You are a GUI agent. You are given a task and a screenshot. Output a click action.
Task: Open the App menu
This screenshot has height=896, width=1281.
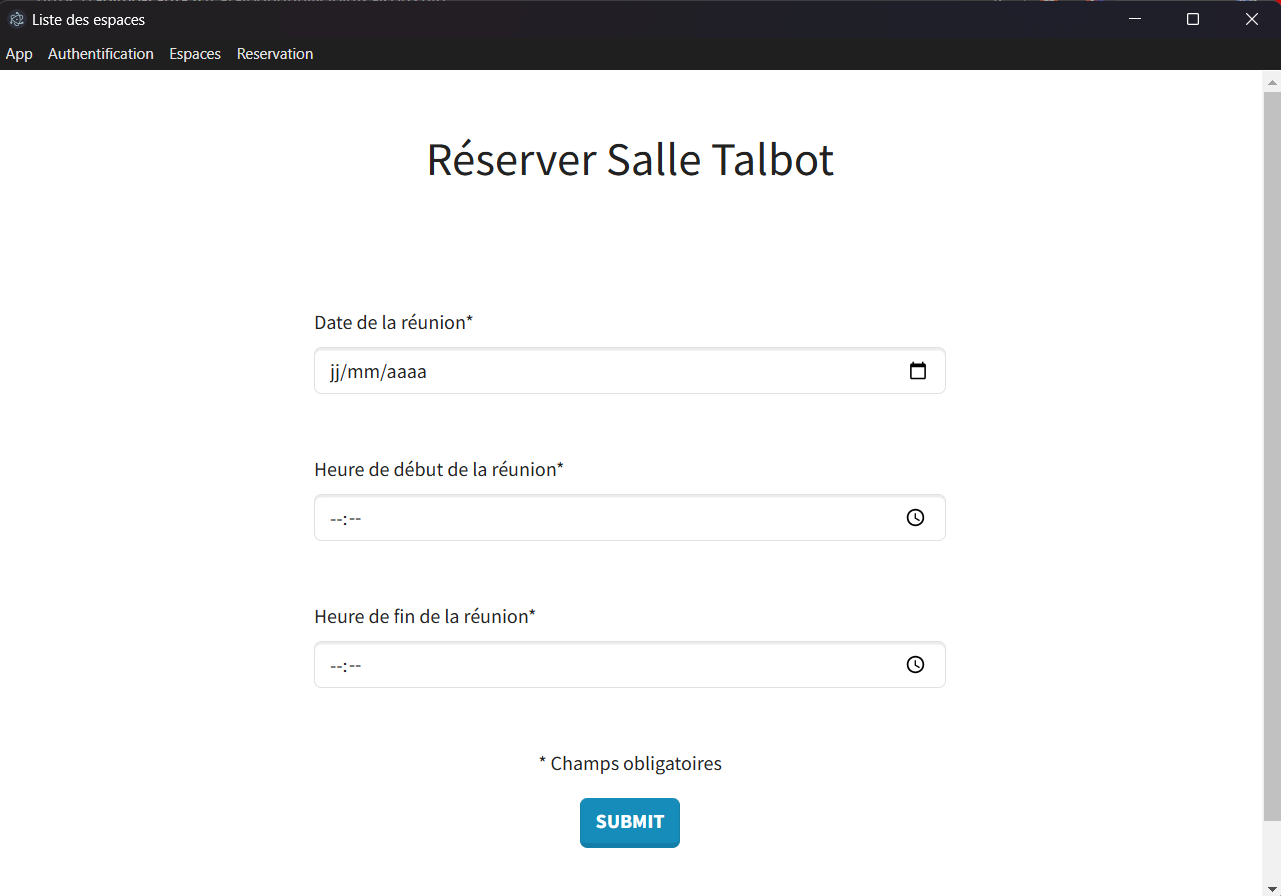[19, 54]
